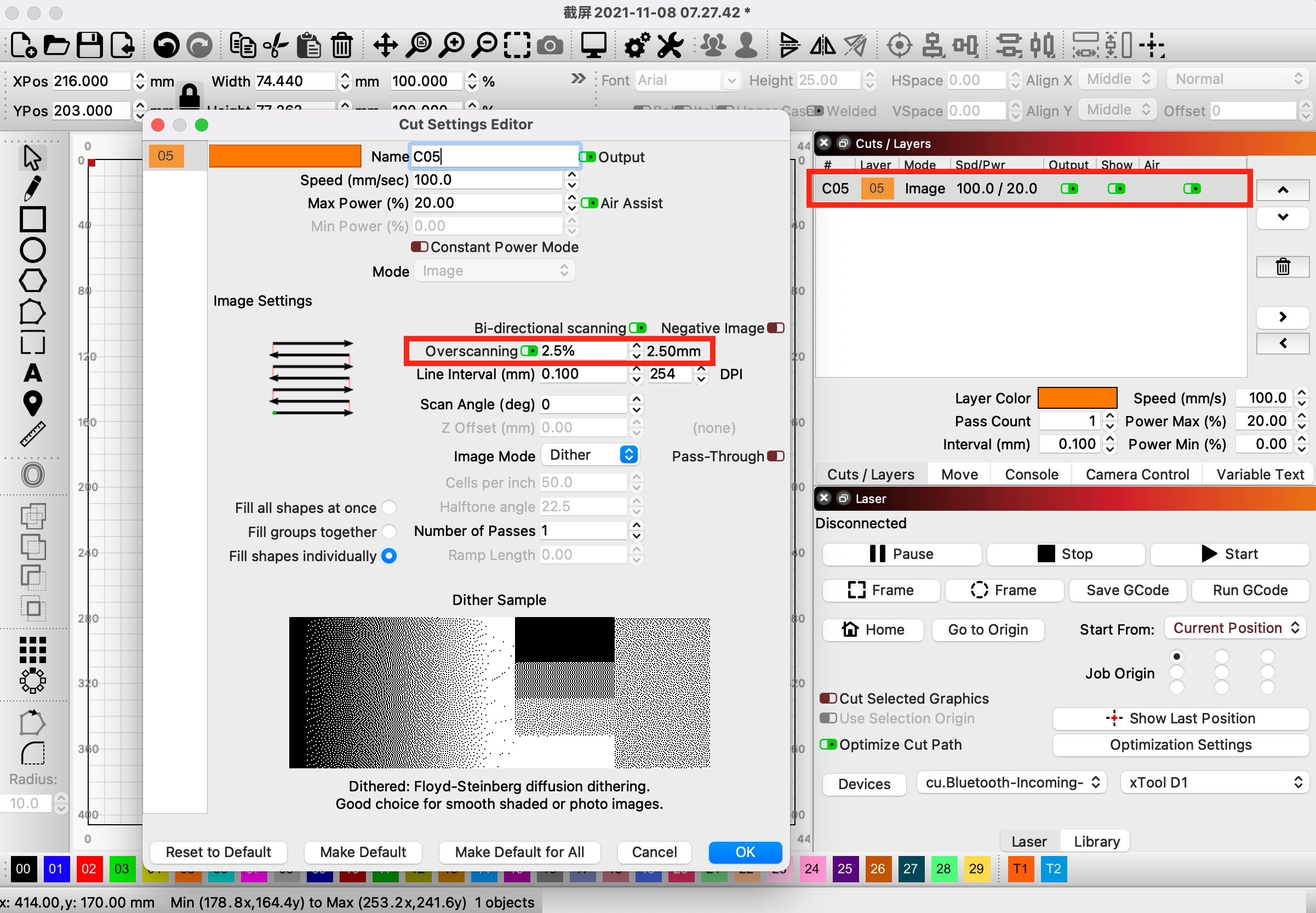Select the Measure ruler tool
The width and height of the screenshot is (1316, 913).
pyautogui.click(x=32, y=434)
